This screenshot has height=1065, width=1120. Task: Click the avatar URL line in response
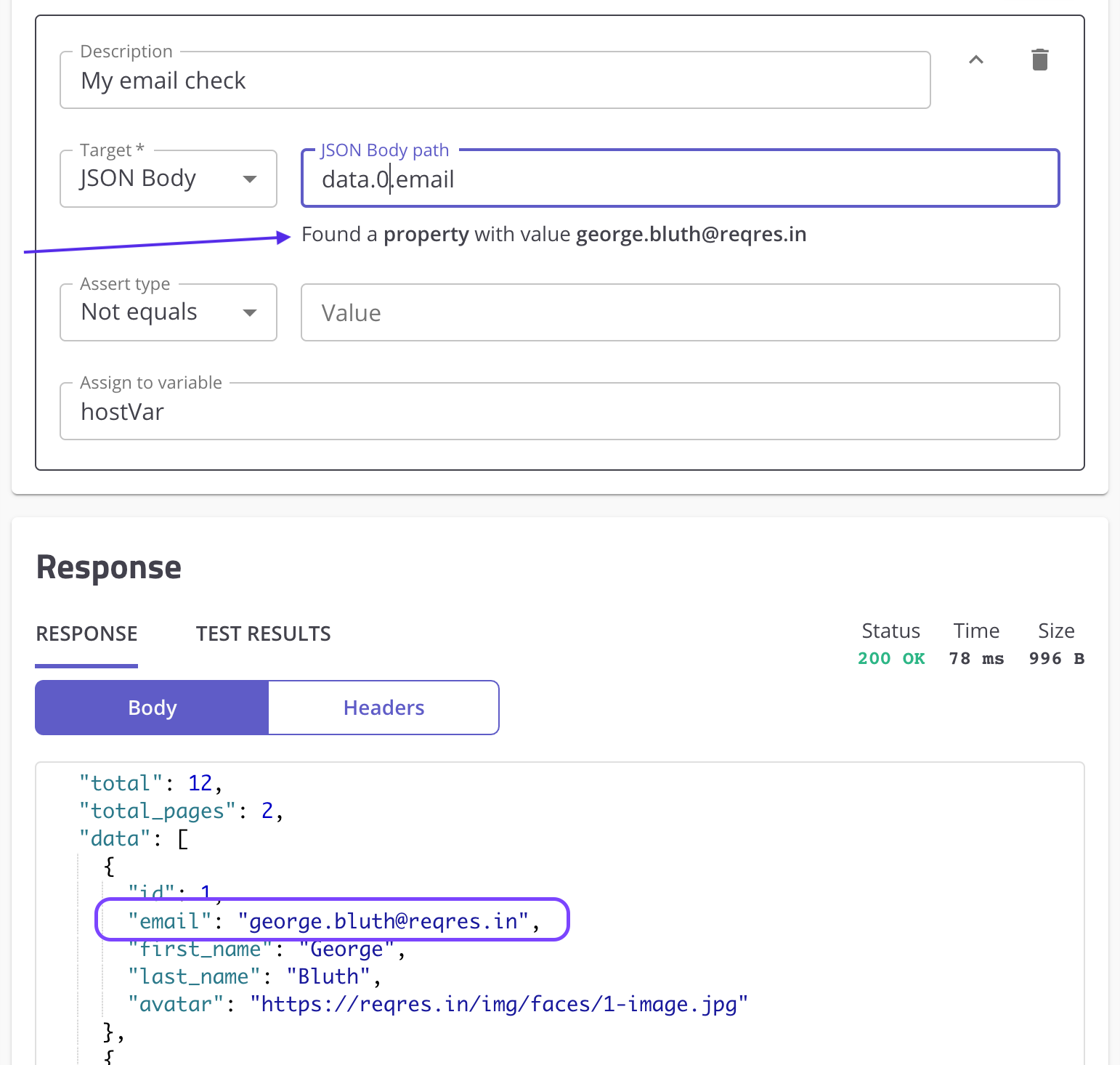[x=438, y=1004]
